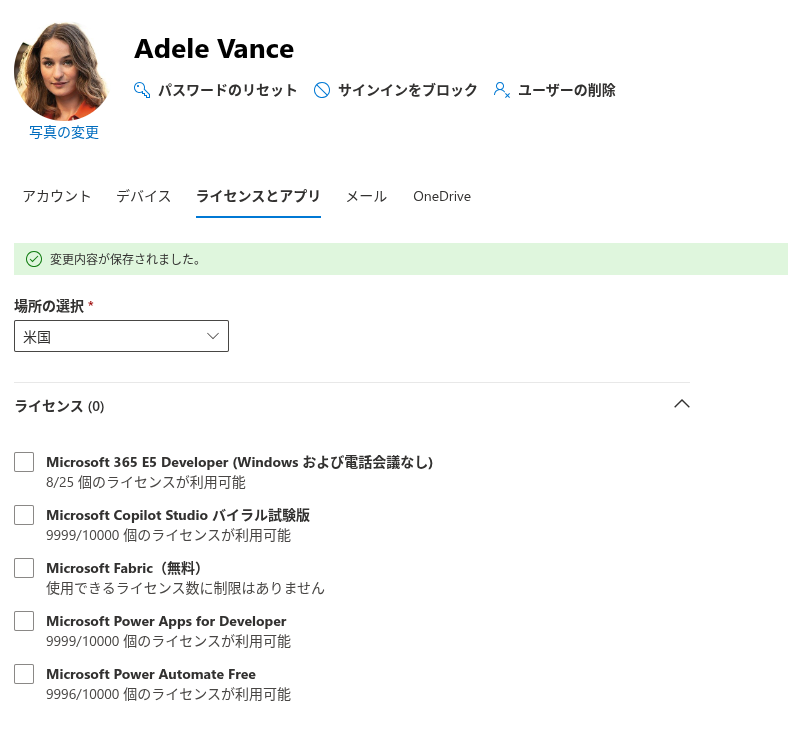Check Microsoft 365 E5 Developer license

point(24,462)
